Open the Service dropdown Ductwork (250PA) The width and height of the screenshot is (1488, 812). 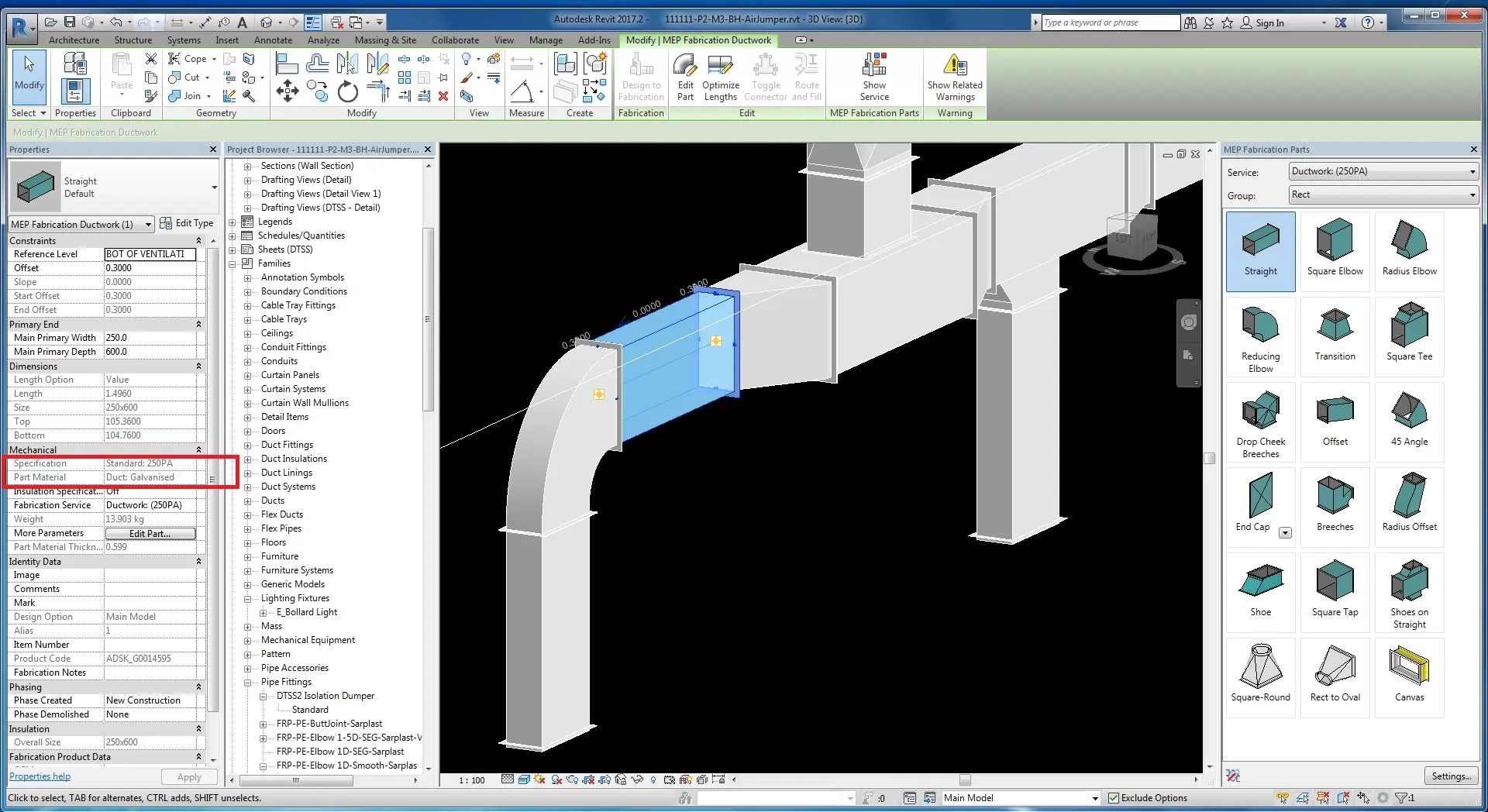1383,171
